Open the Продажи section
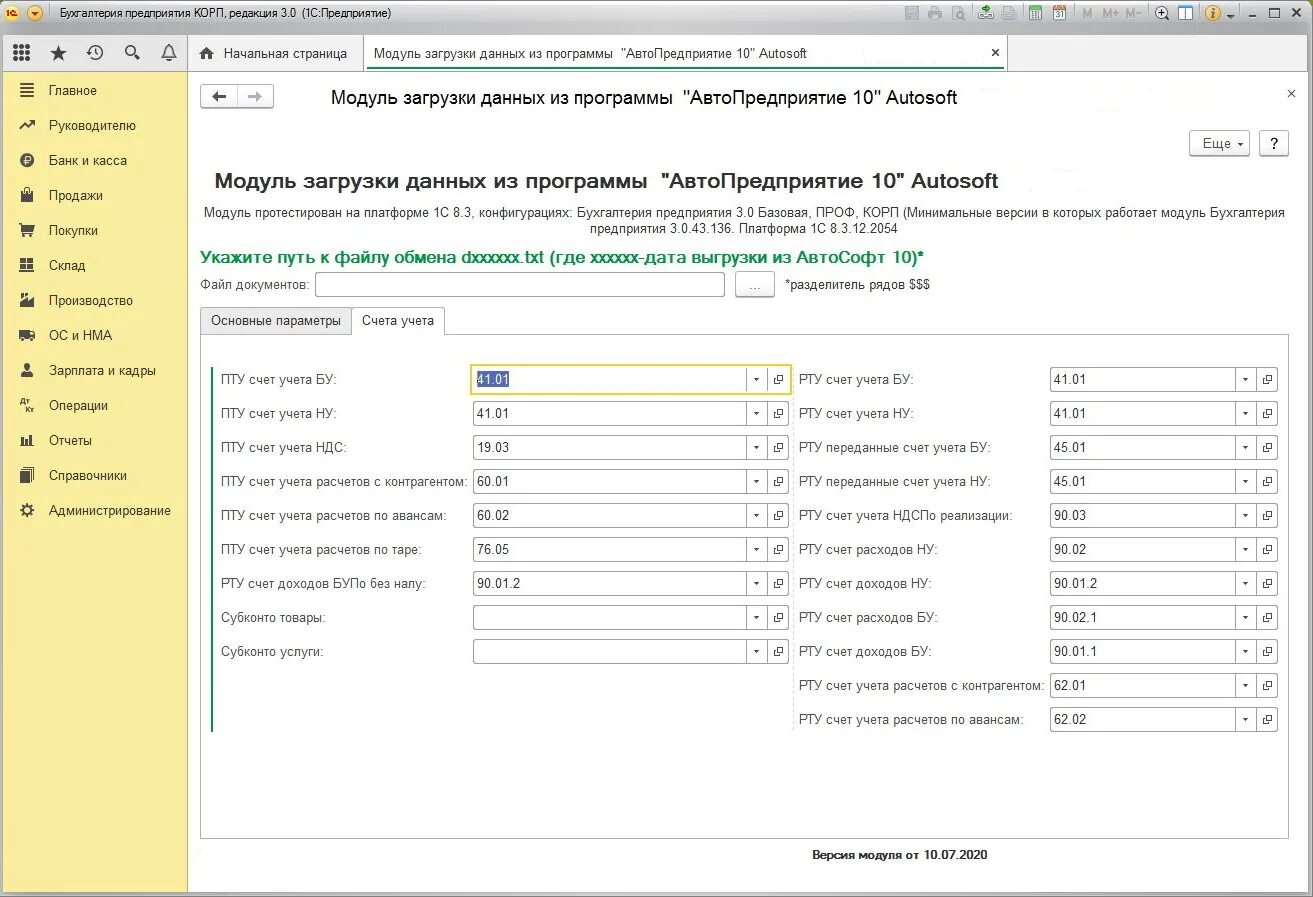Image resolution: width=1313 pixels, height=897 pixels. pos(75,196)
